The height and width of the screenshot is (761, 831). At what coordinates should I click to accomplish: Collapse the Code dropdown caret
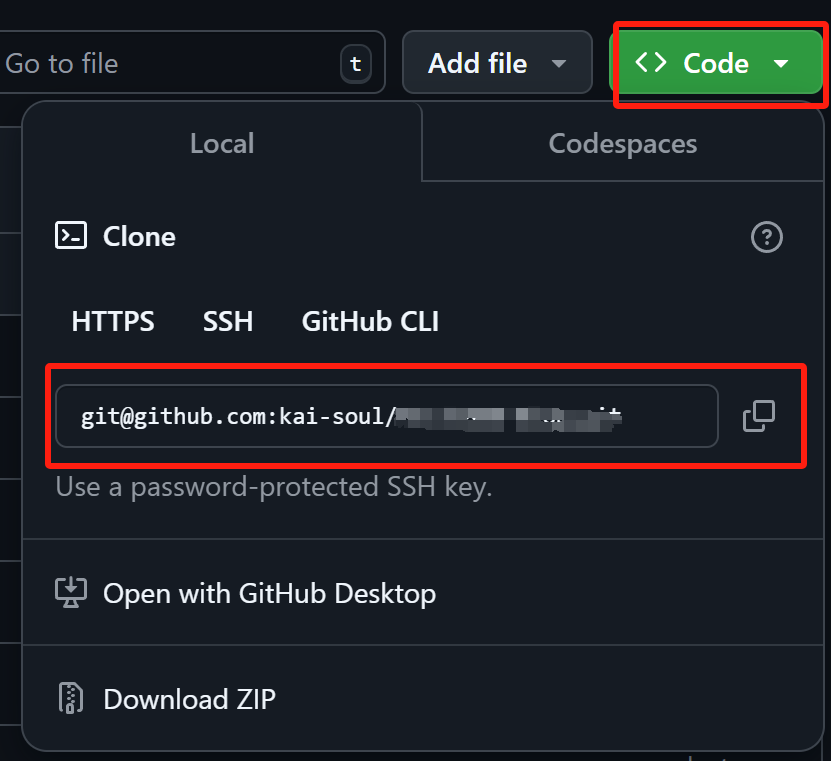click(781, 64)
